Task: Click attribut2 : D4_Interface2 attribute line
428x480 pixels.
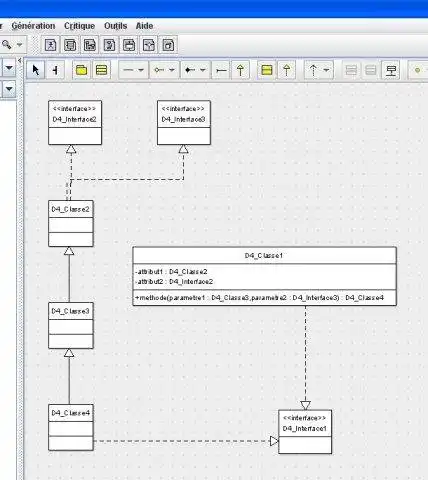Action: coord(174,282)
